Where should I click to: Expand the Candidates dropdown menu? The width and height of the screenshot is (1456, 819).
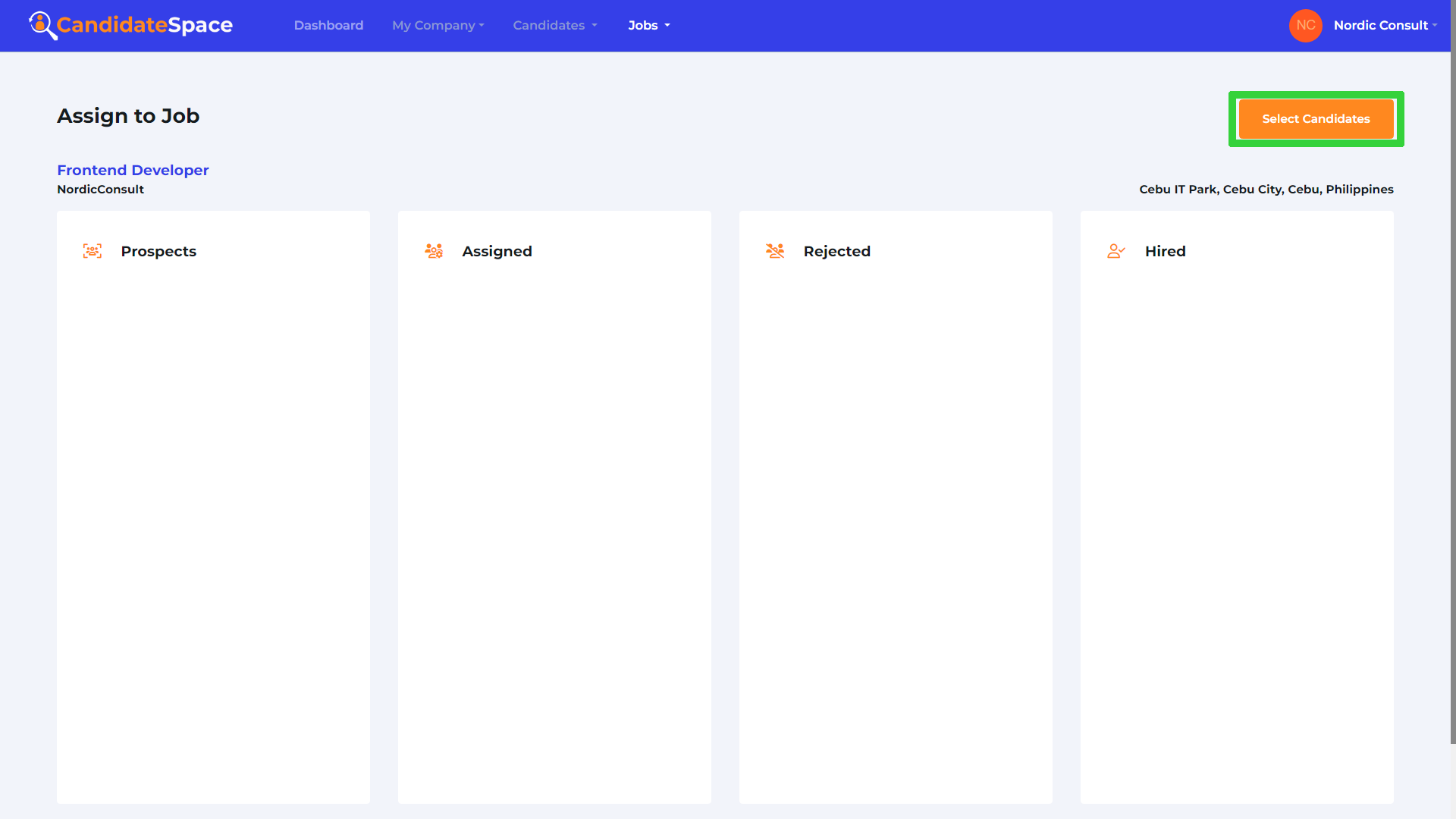[553, 26]
